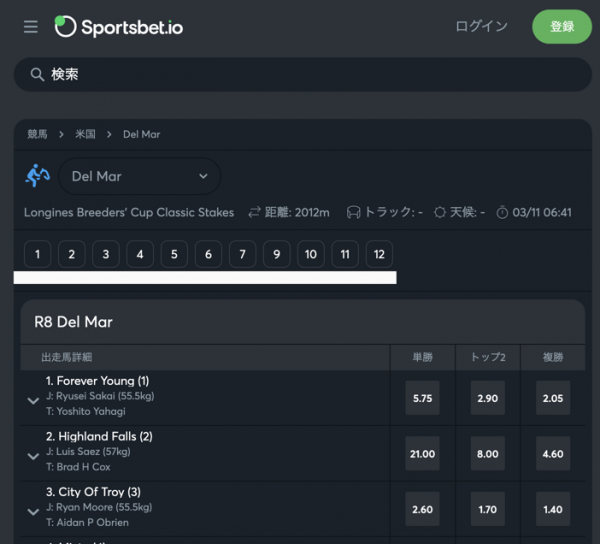
Task: Open the hamburger menu
Action: 31,27
